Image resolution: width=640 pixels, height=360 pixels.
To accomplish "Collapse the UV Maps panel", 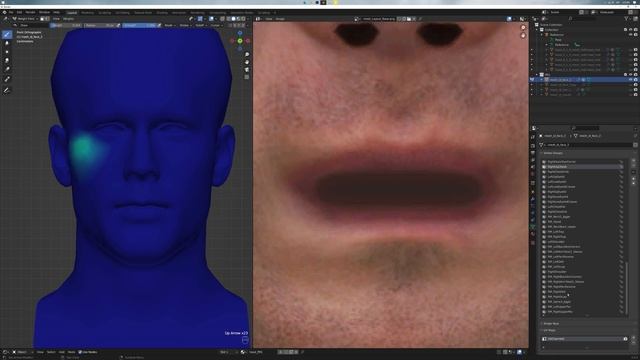I will point(549,330).
